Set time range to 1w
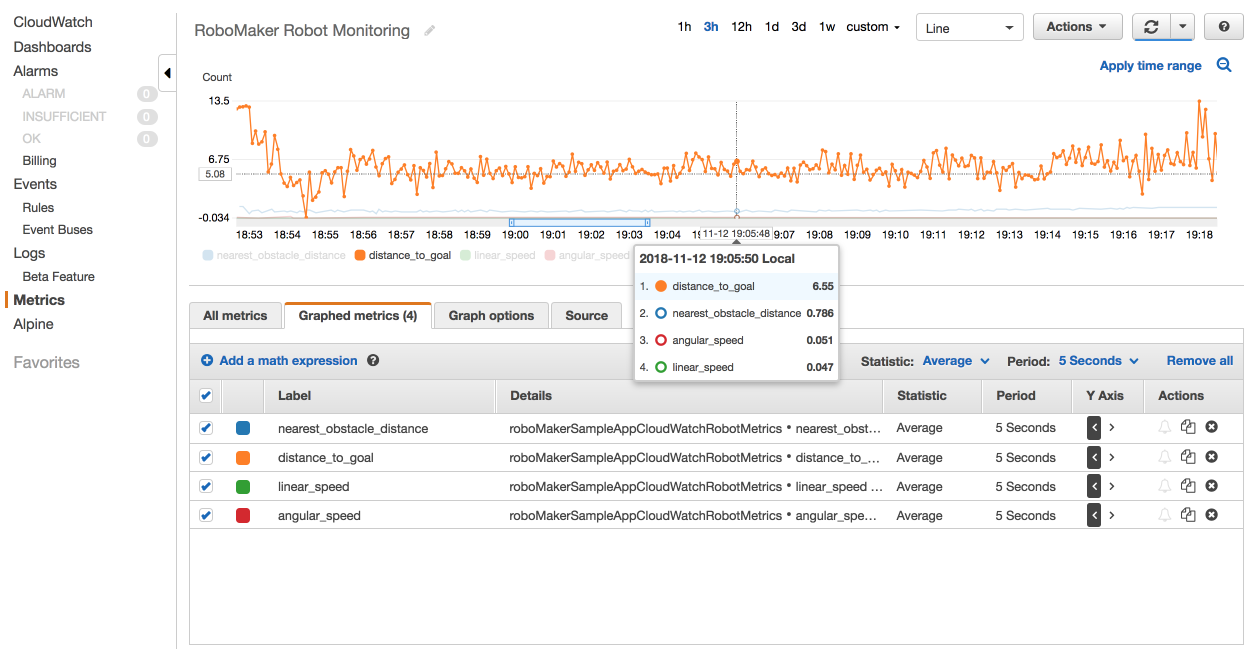 (x=827, y=27)
